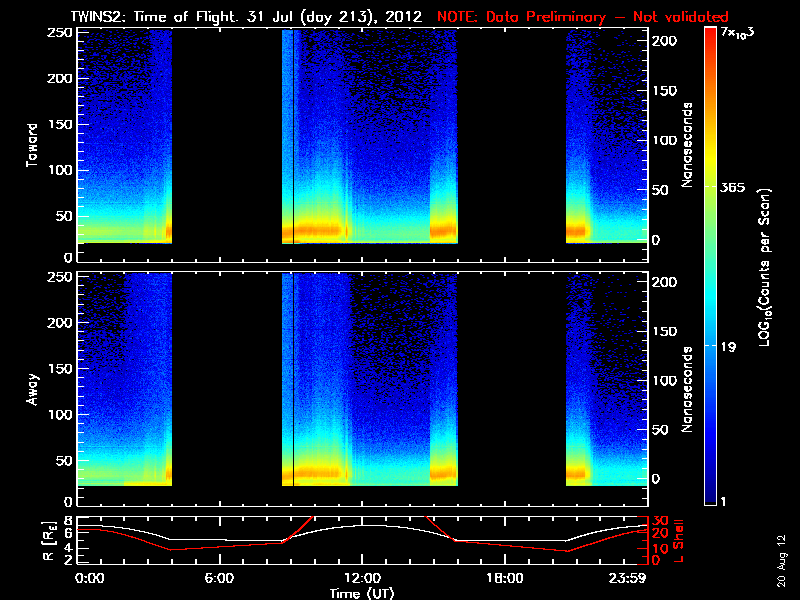This screenshot has width=800, height=600.
Task: Click the L Shell '30' tick label
Action: 660,521
